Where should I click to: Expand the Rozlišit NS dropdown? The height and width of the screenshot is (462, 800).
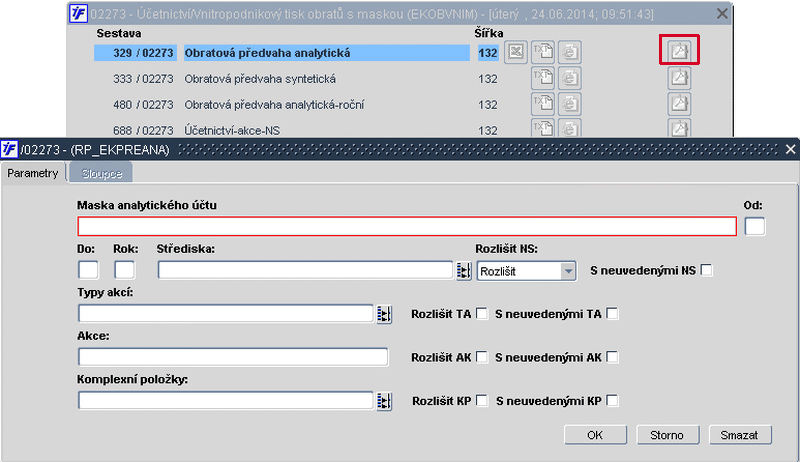pos(568,271)
